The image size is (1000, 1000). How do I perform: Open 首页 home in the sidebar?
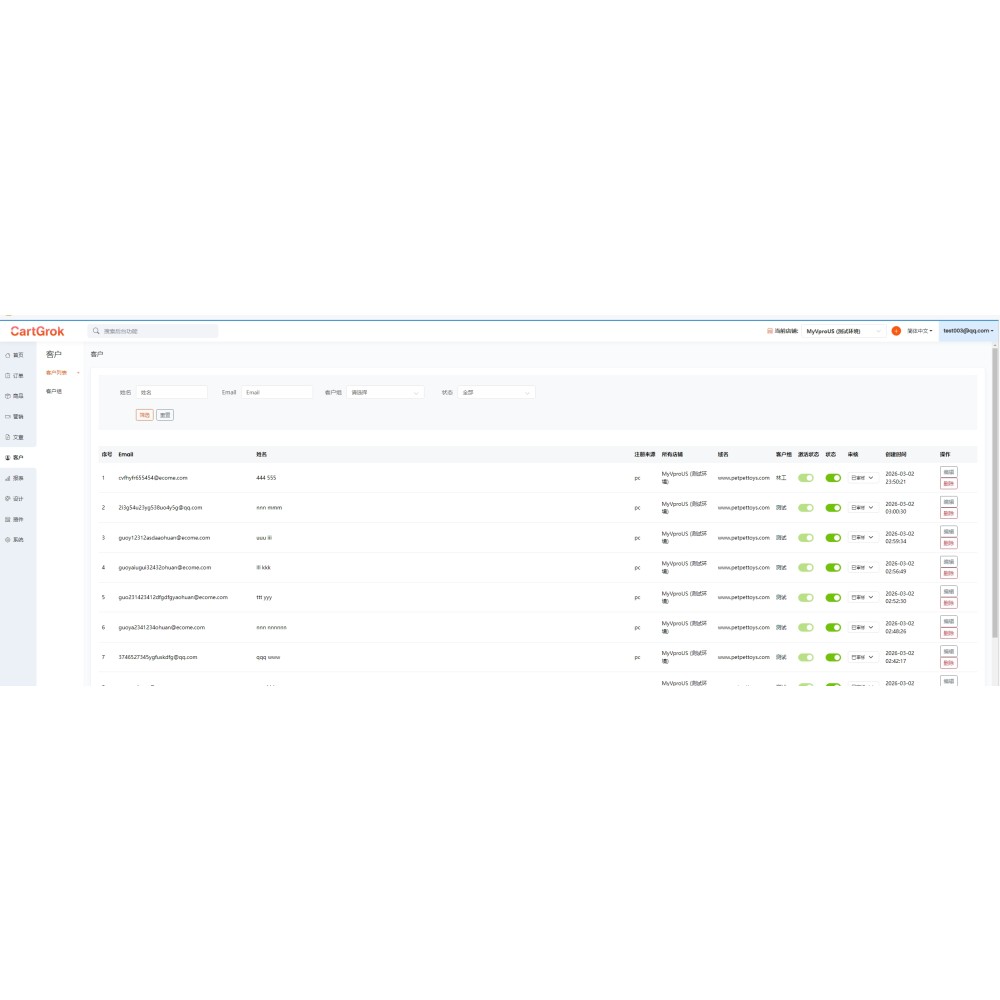click(x=17, y=355)
